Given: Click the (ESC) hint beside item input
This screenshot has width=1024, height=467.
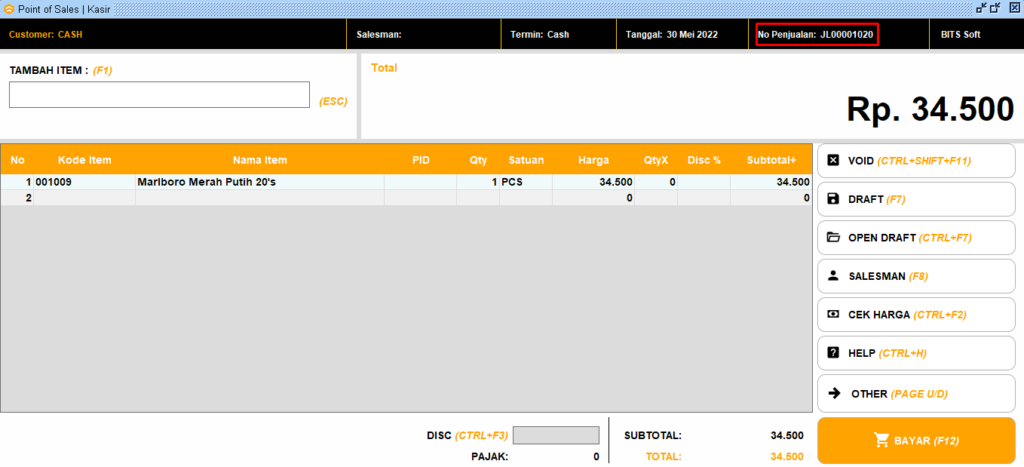Looking at the screenshot, I should [x=333, y=101].
